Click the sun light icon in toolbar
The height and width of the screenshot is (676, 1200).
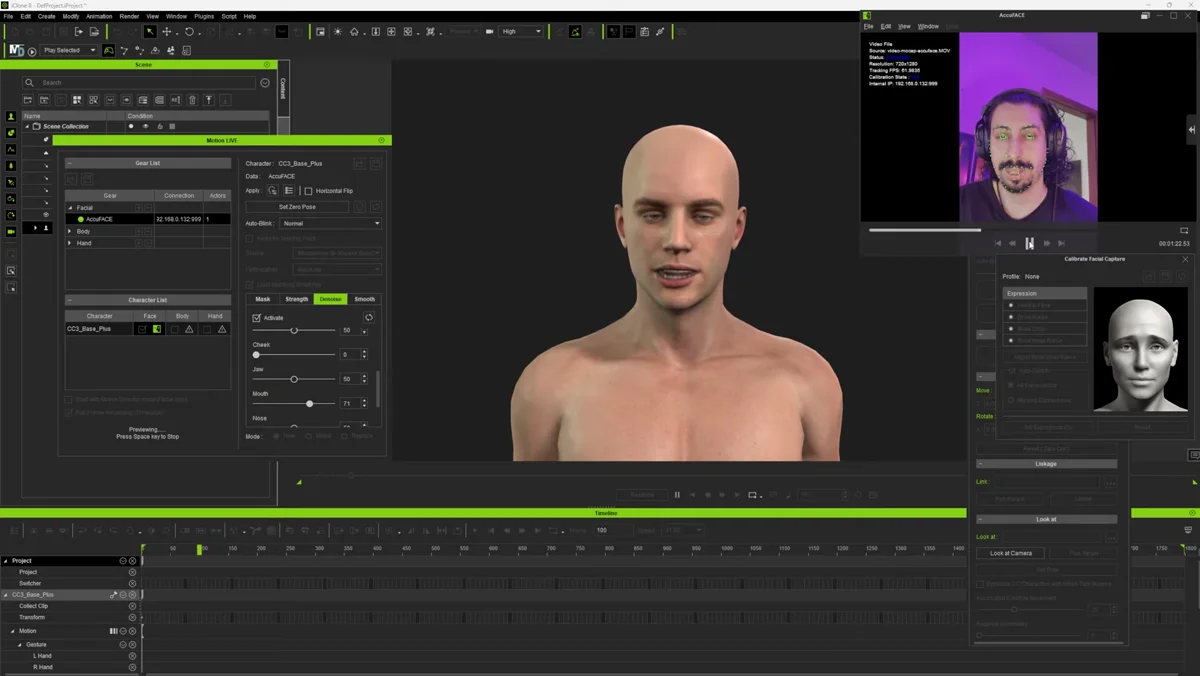click(x=338, y=32)
